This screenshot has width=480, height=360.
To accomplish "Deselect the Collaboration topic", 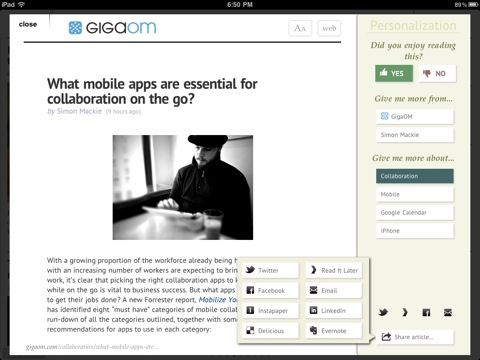I will coord(415,176).
